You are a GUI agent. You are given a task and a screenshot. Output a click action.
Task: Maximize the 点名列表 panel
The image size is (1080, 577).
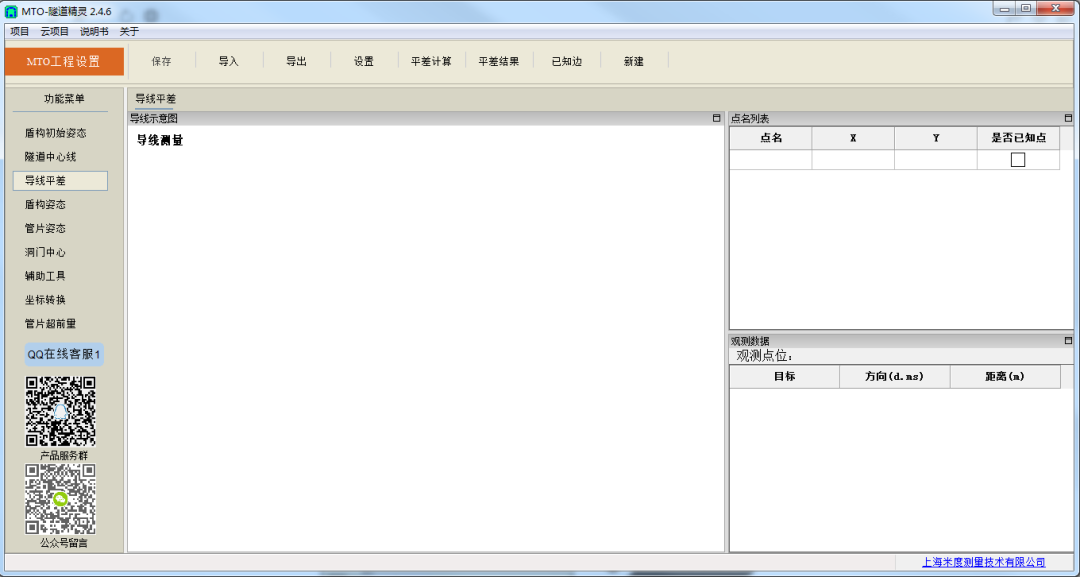1067,118
